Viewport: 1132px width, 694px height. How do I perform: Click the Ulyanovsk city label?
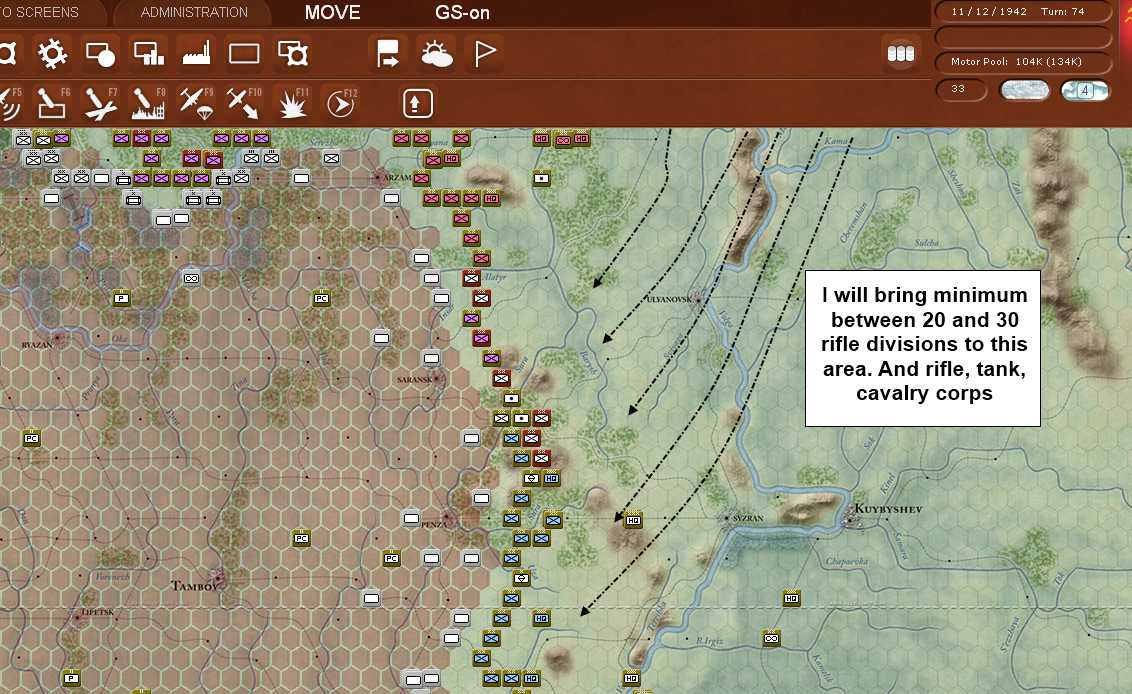(669, 299)
